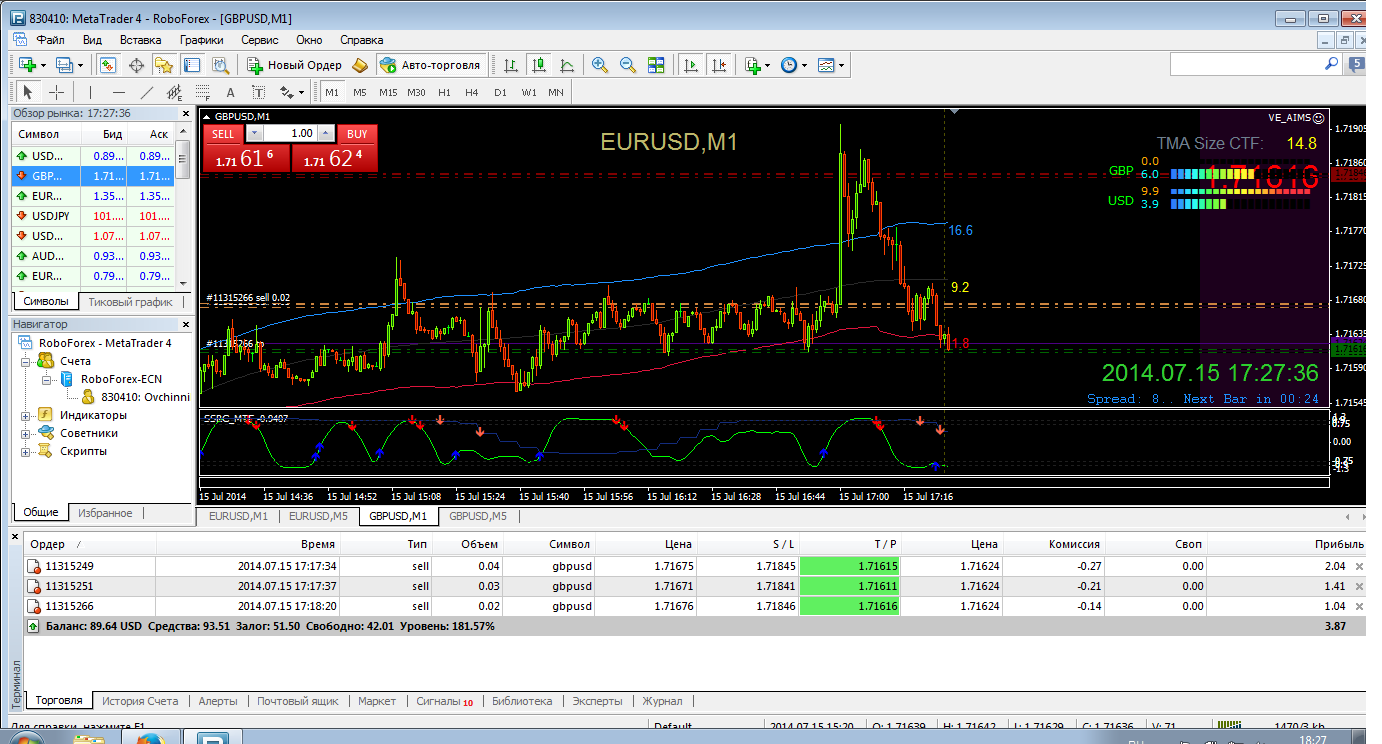
Task: Select D1 timeframe
Action: pyautogui.click(x=500, y=92)
